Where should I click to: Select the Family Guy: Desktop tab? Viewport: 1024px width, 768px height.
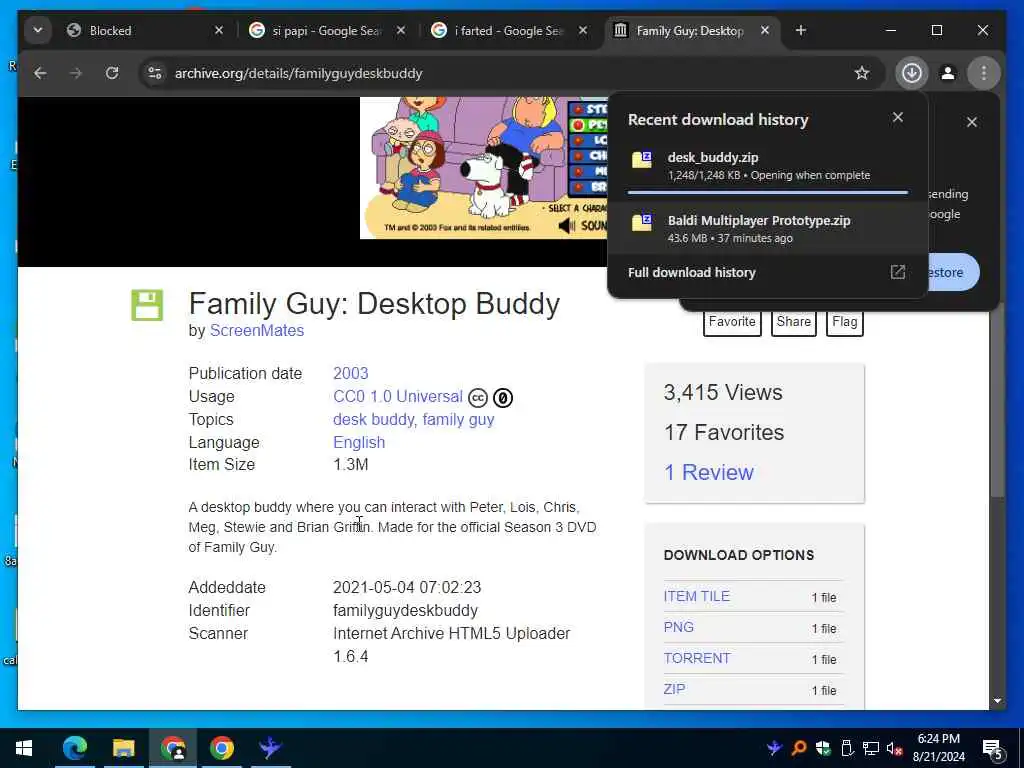pyautogui.click(x=692, y=30)
